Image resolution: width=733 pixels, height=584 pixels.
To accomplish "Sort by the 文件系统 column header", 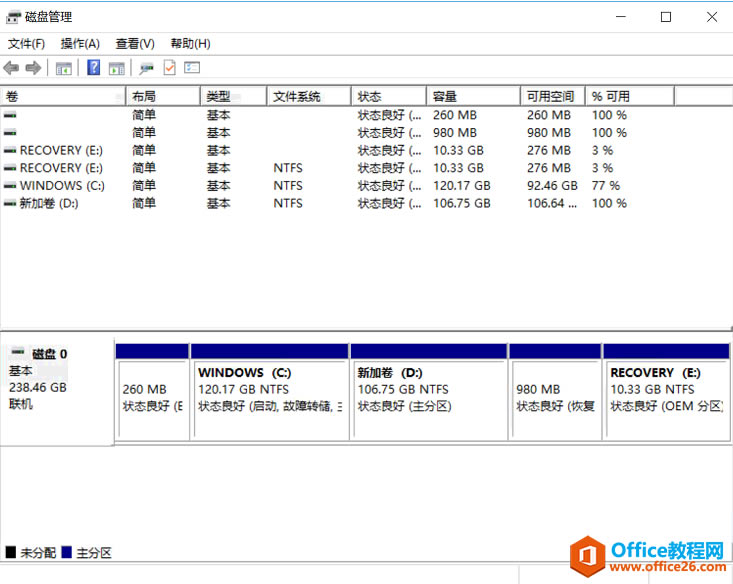I will click(309, 97).
